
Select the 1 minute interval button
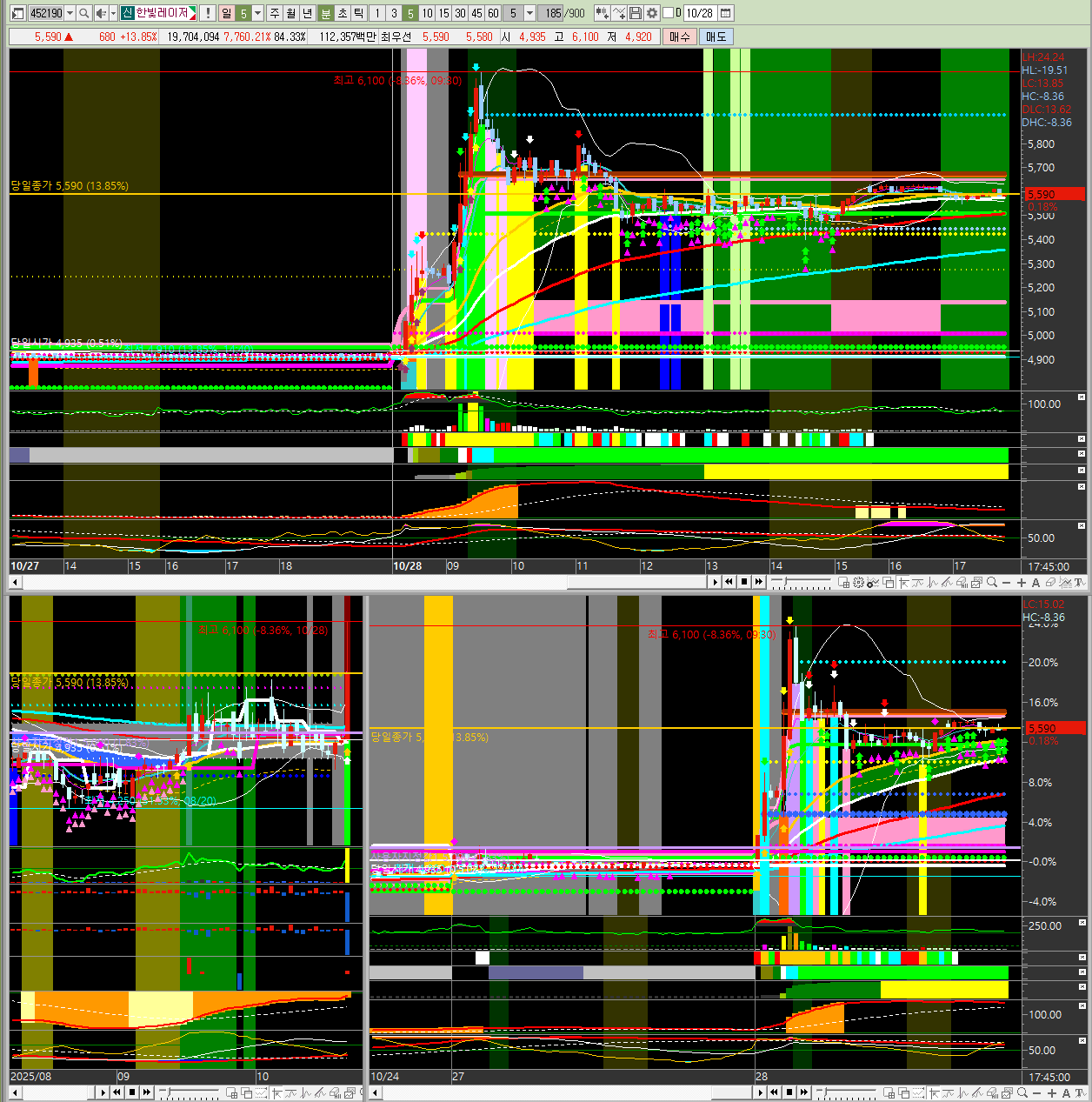point(377,13)
